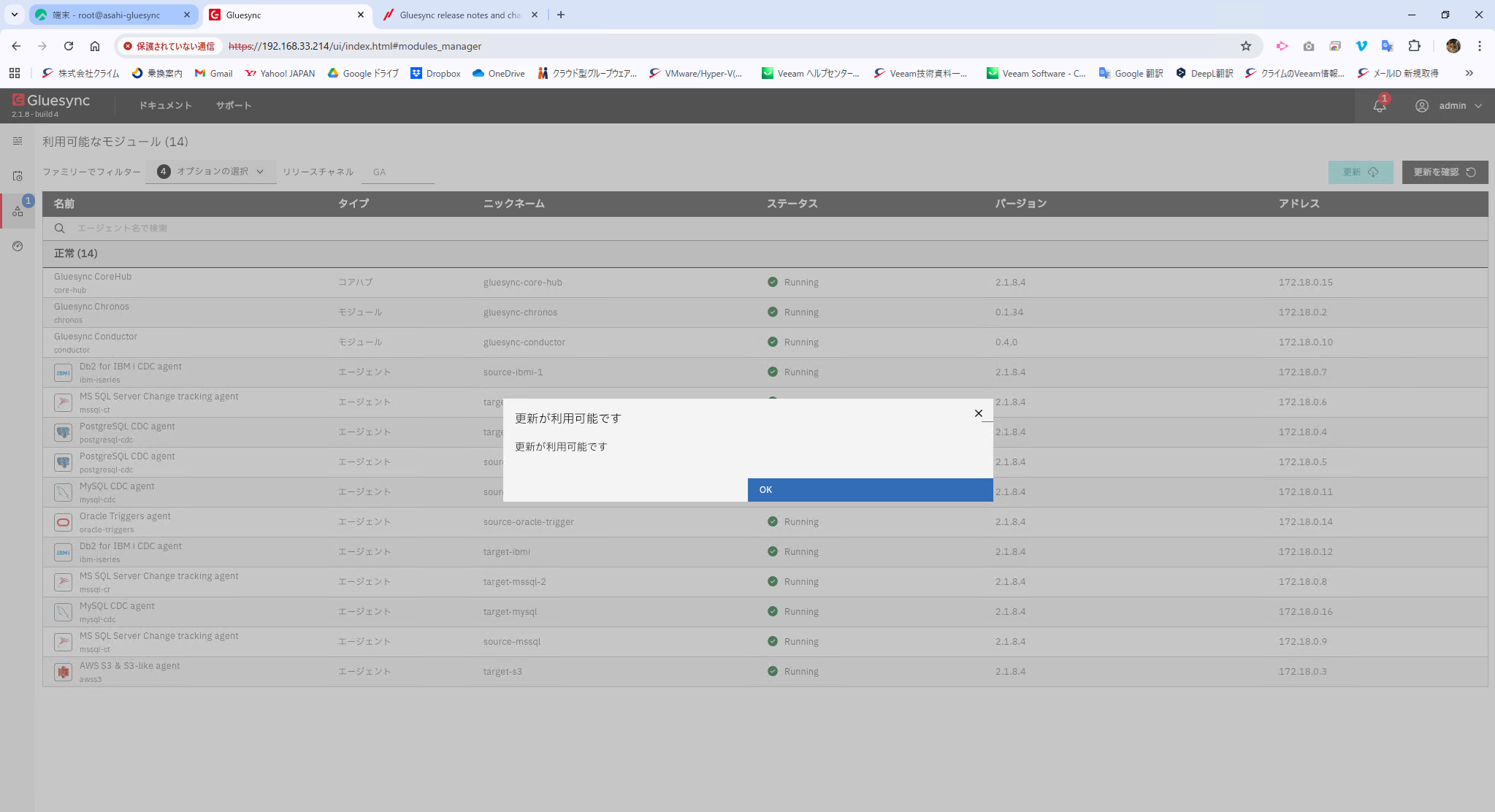The image size is (1495, 812).
Task: Click OK in the update available dialog
Action: (869, 490)
